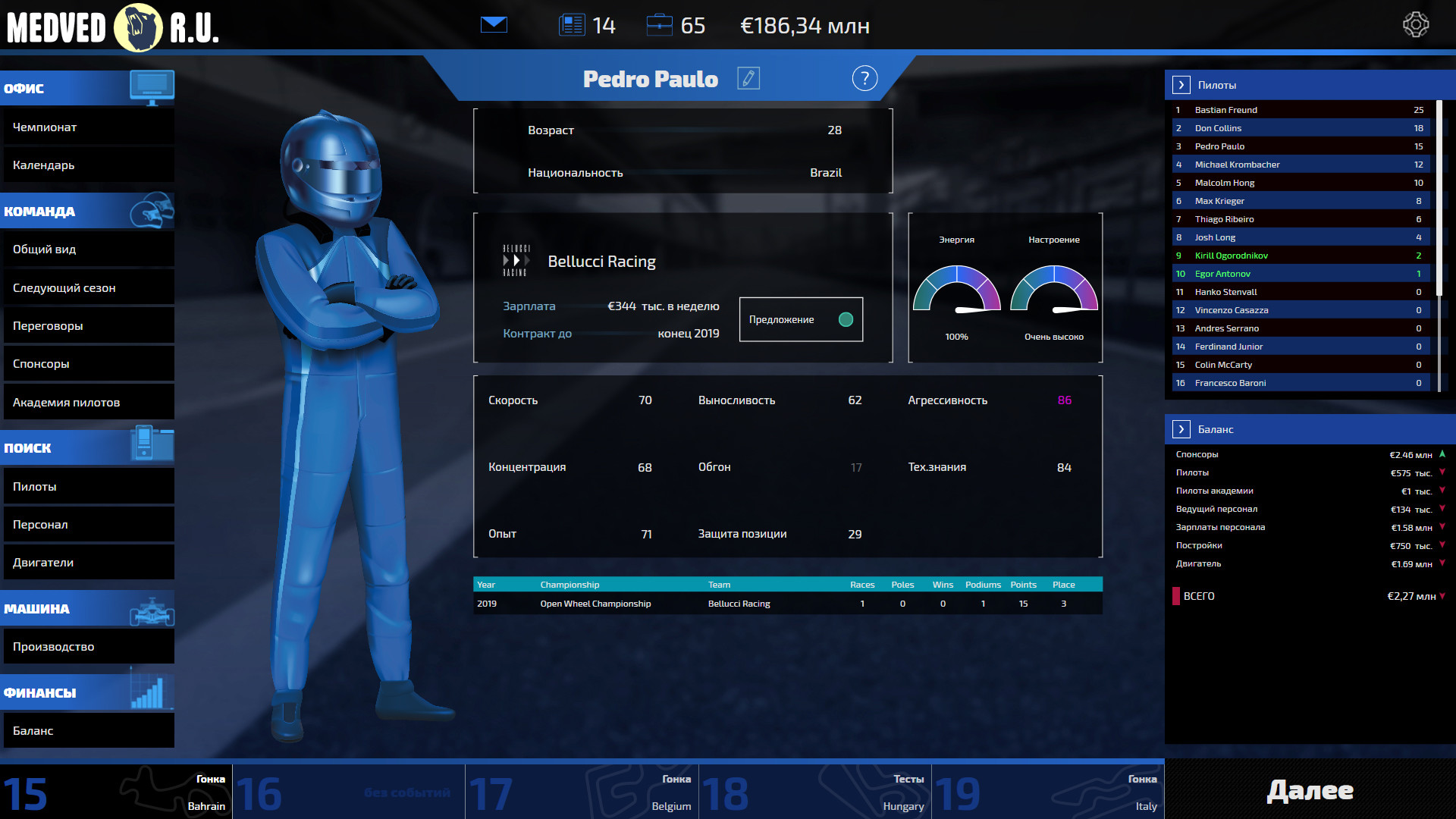Screen dimensions: 1456x819
Task: Click the news counter icon showing 14
Action: pyautogui.click(x=572, y=25)
